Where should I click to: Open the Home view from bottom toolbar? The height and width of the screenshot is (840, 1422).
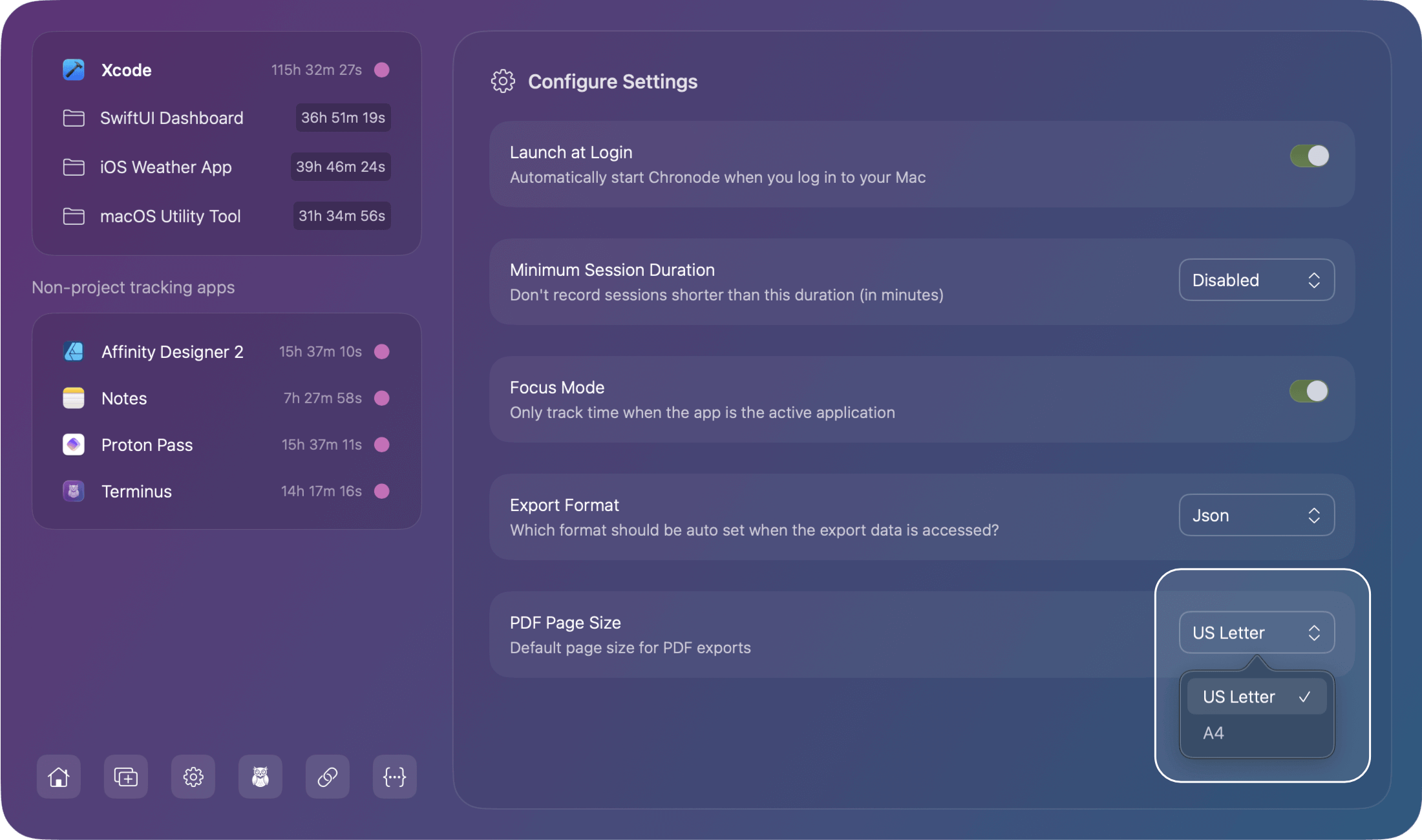pos(58,777)
